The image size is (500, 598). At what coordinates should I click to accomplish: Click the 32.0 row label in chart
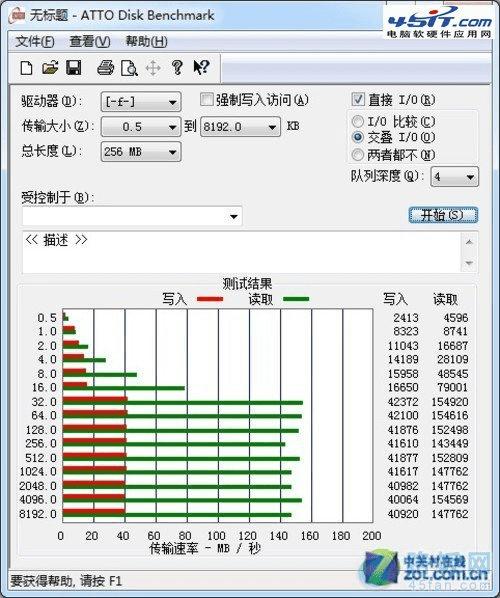click(44, 402)
